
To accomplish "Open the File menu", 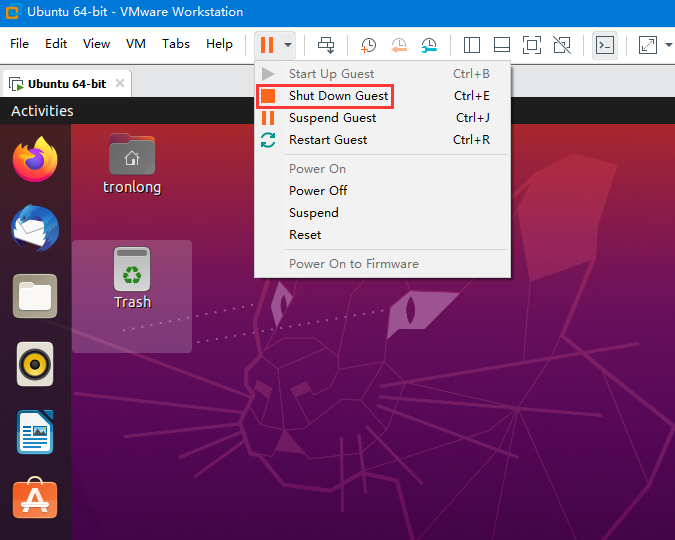I will [19, 43].
